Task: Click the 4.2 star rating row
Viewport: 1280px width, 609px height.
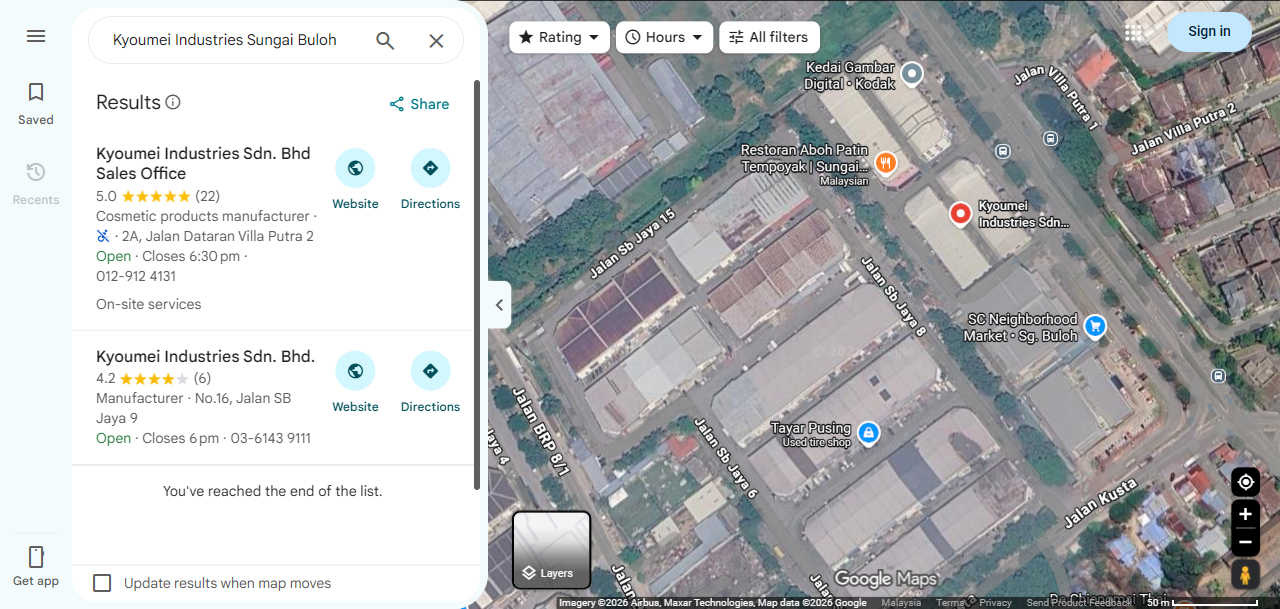Action: [153, 378]
